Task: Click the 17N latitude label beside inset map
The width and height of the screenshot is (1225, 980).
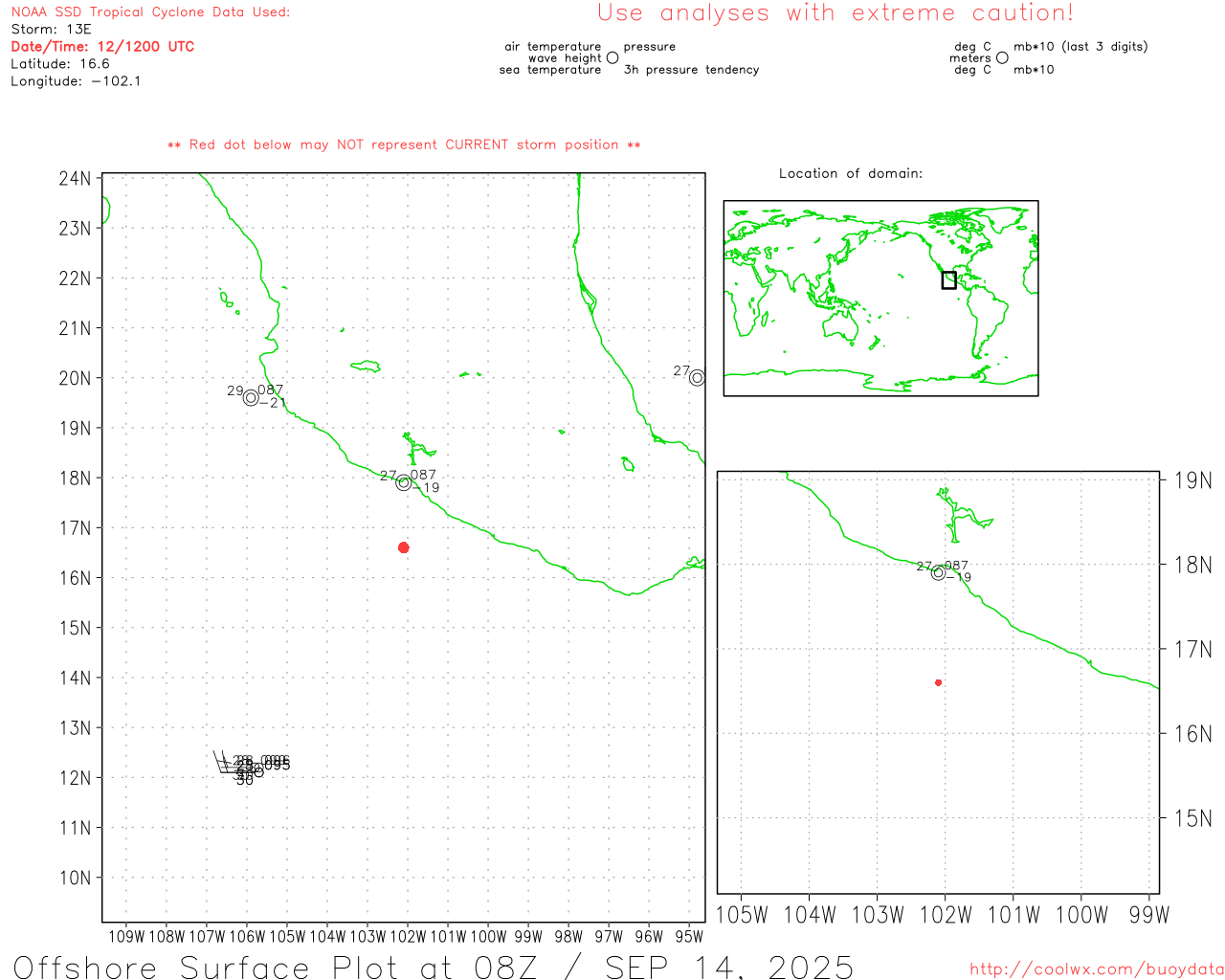Action: point(1193,650)
